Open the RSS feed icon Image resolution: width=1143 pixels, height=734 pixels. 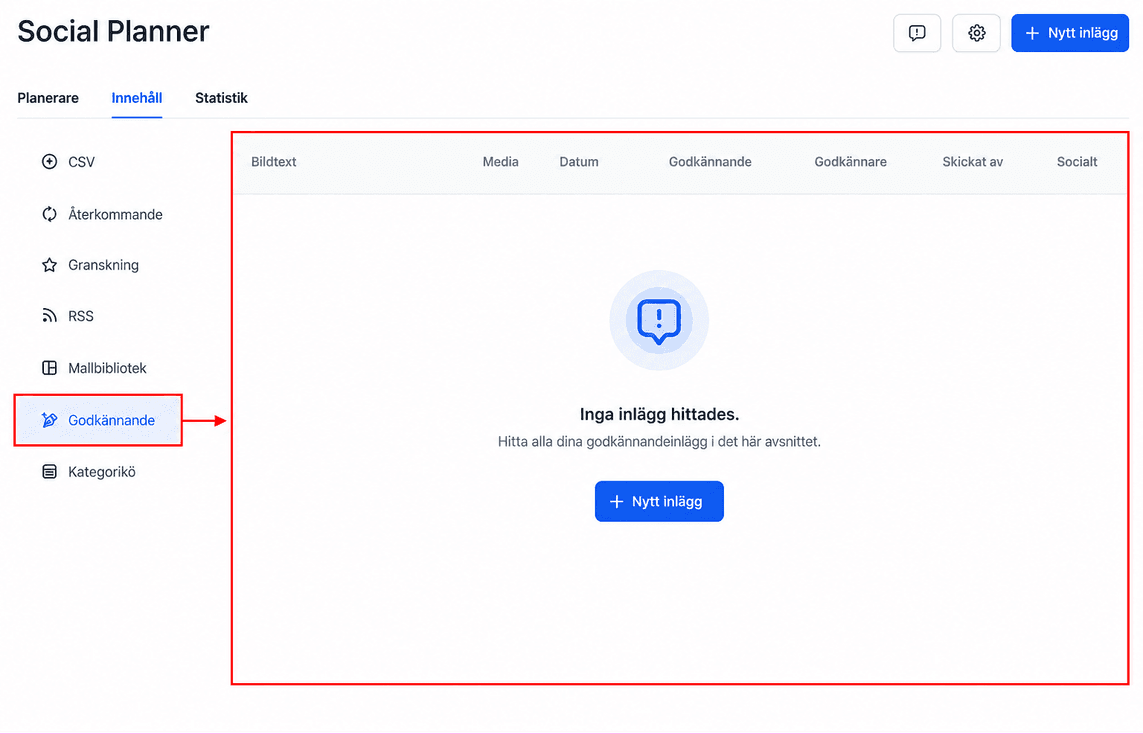49,316
